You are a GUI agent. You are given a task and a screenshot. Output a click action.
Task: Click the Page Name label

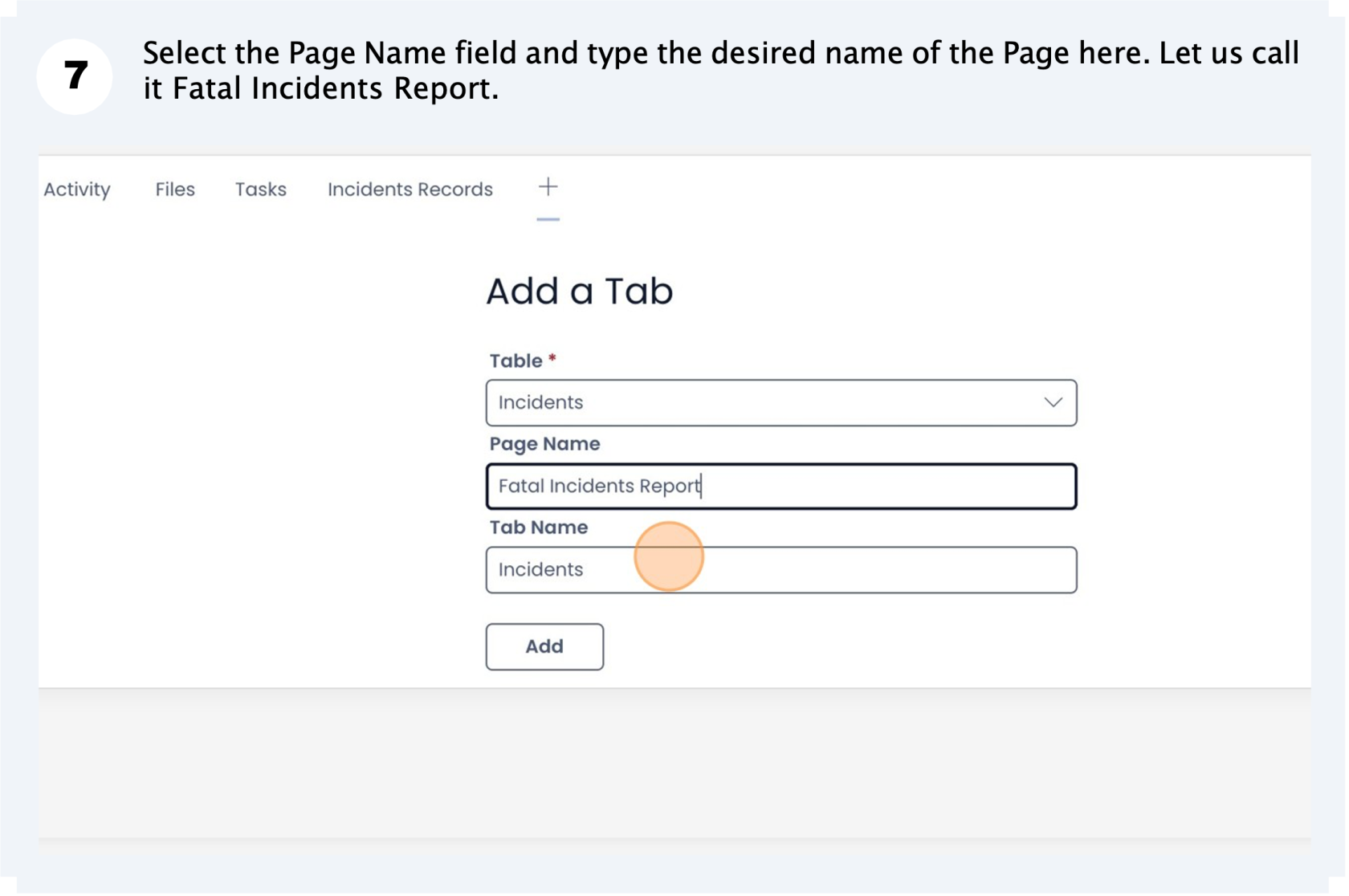544,444
